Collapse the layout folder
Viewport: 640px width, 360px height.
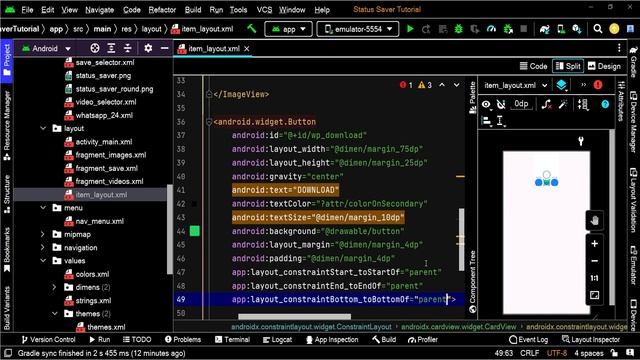click(x=43, y=128)
